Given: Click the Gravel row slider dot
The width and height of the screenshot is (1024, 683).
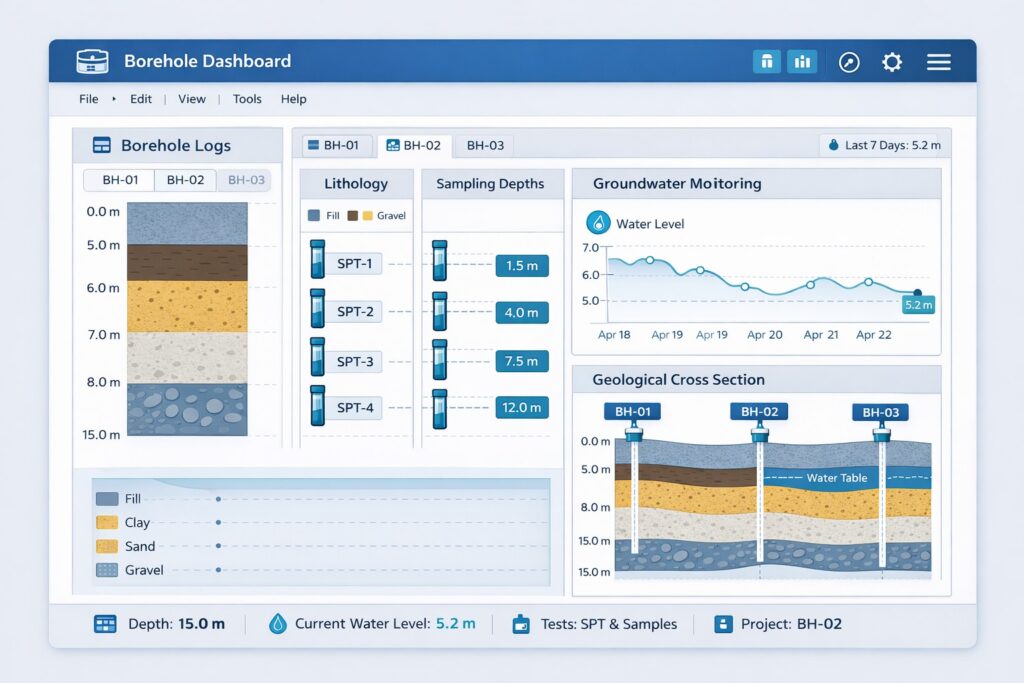Looking at the screenshot, I should pos(218,570).
